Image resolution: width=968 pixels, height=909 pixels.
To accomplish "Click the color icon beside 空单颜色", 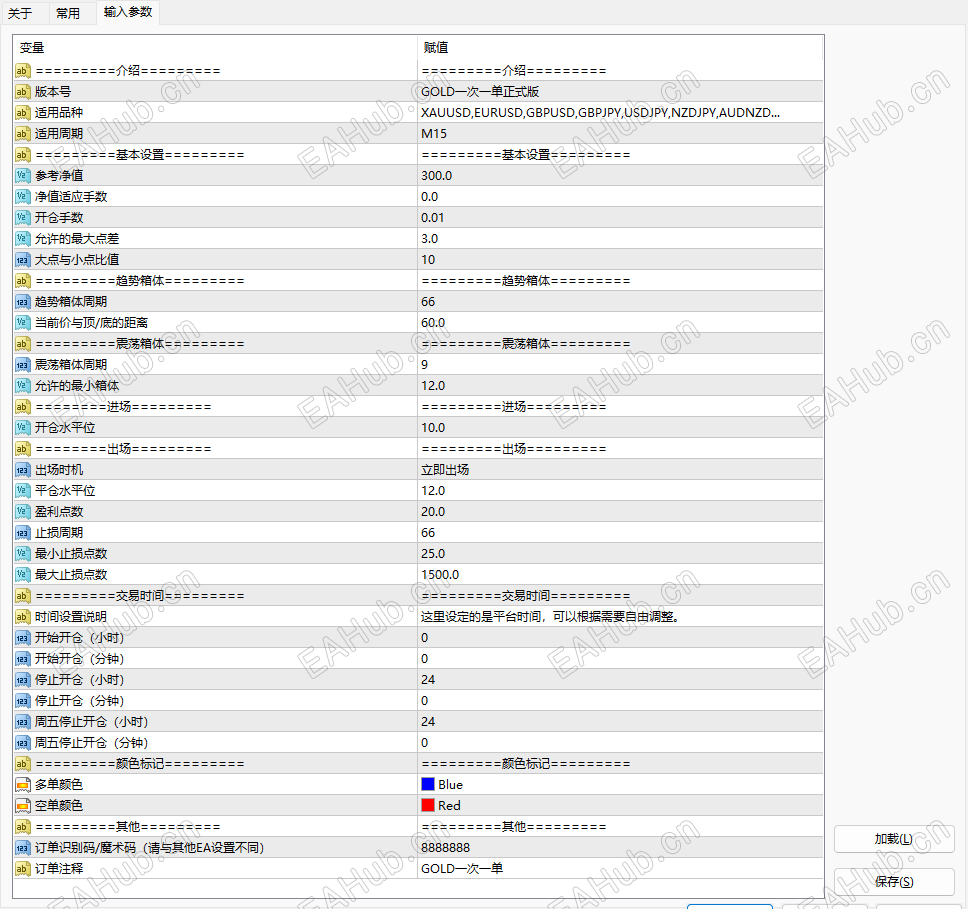I will (x=22, y=806).
